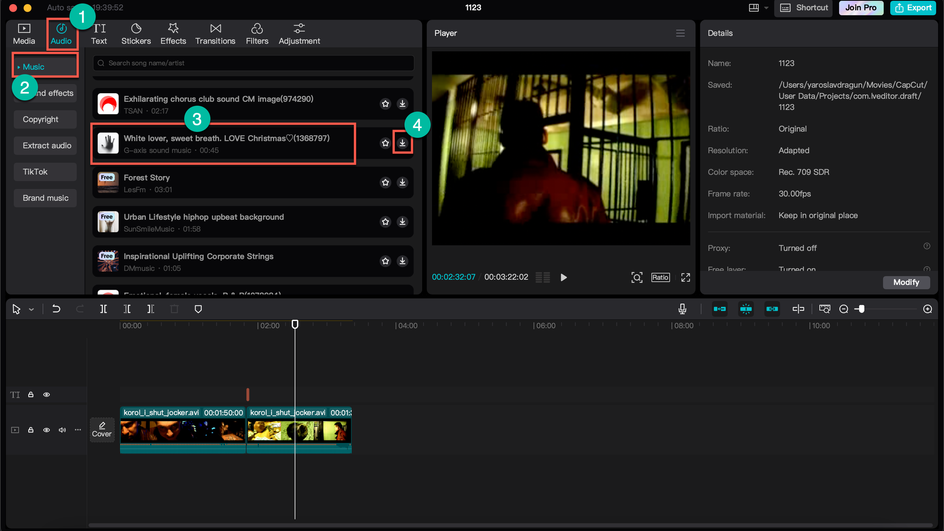Open the Ratio options in Player

[660, 278]
